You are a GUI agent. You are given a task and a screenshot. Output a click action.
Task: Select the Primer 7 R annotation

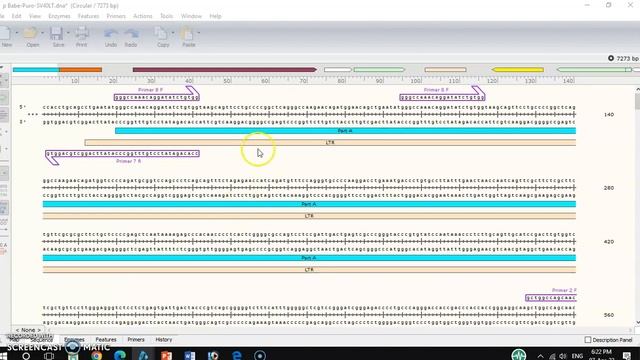pos(122,153)
